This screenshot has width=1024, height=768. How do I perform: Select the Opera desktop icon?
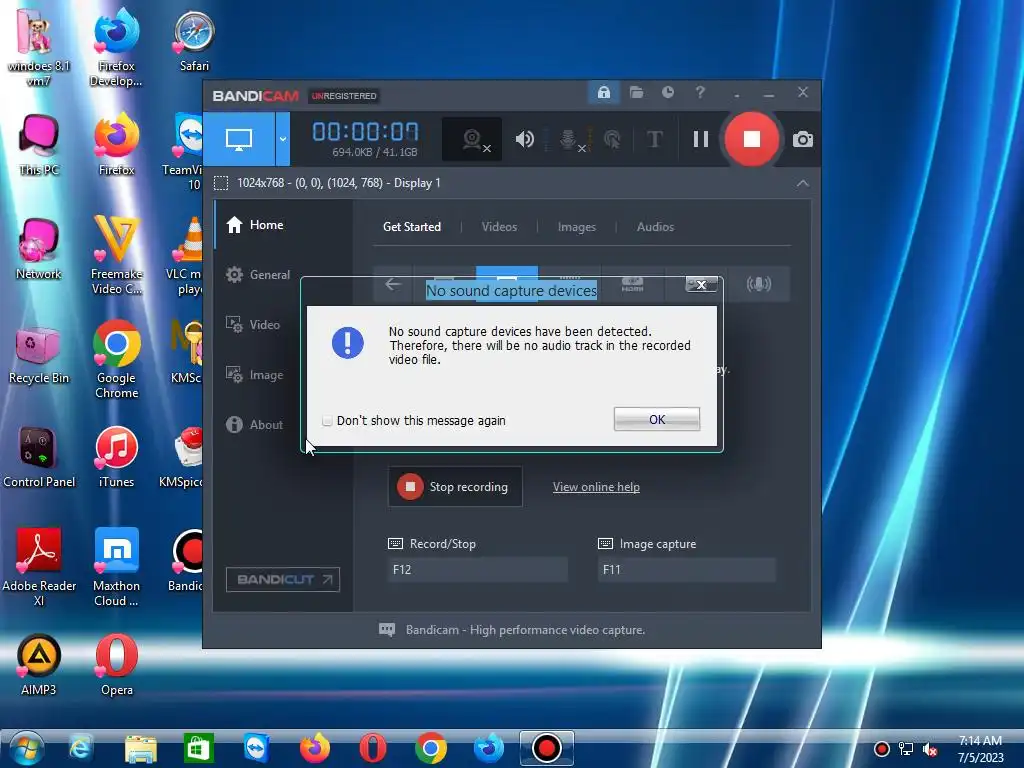[x=116, y=665]
